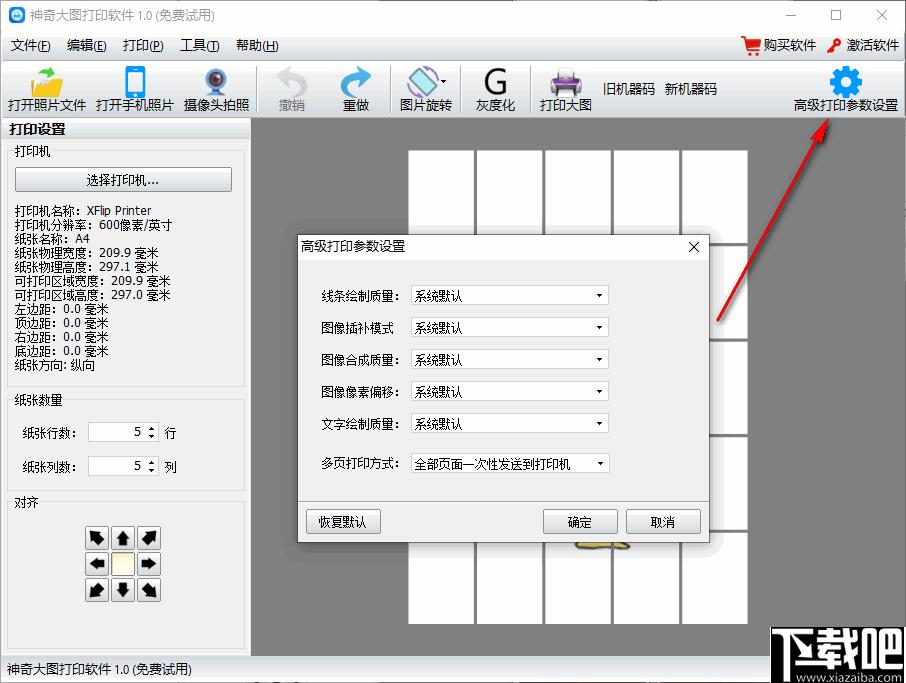Screen dimensions: 906x683
Task: Increase 纸张行数 spinner value
Action: [x=151, y=428]
